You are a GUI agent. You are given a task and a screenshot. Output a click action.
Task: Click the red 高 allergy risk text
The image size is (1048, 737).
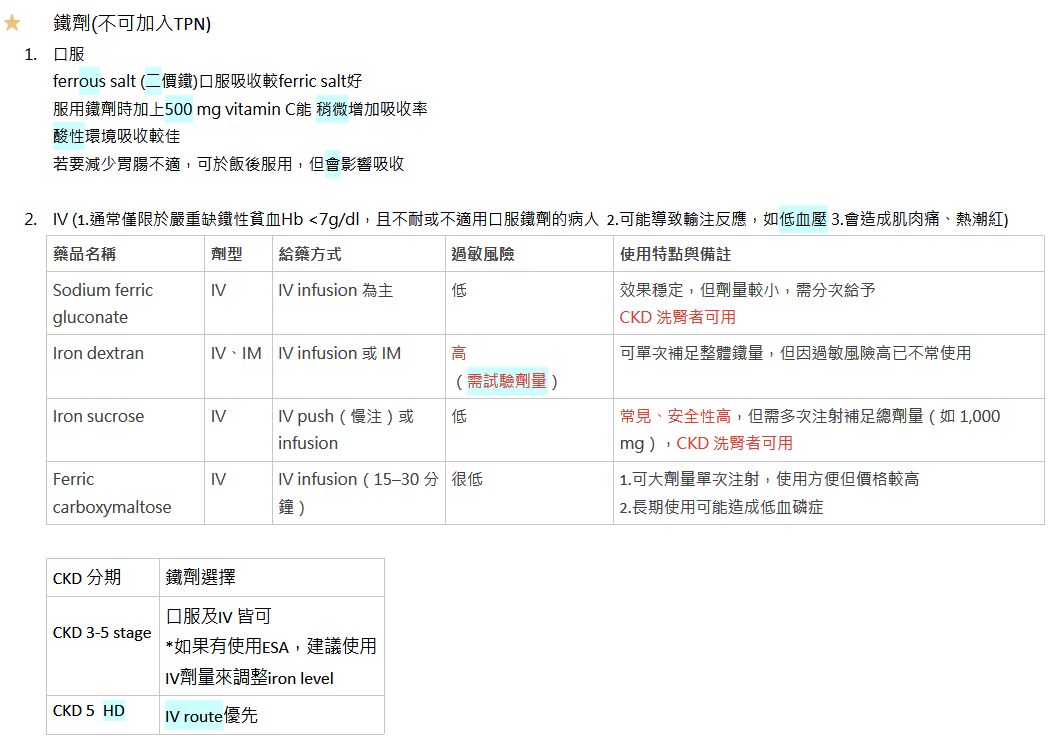point(459,353)
